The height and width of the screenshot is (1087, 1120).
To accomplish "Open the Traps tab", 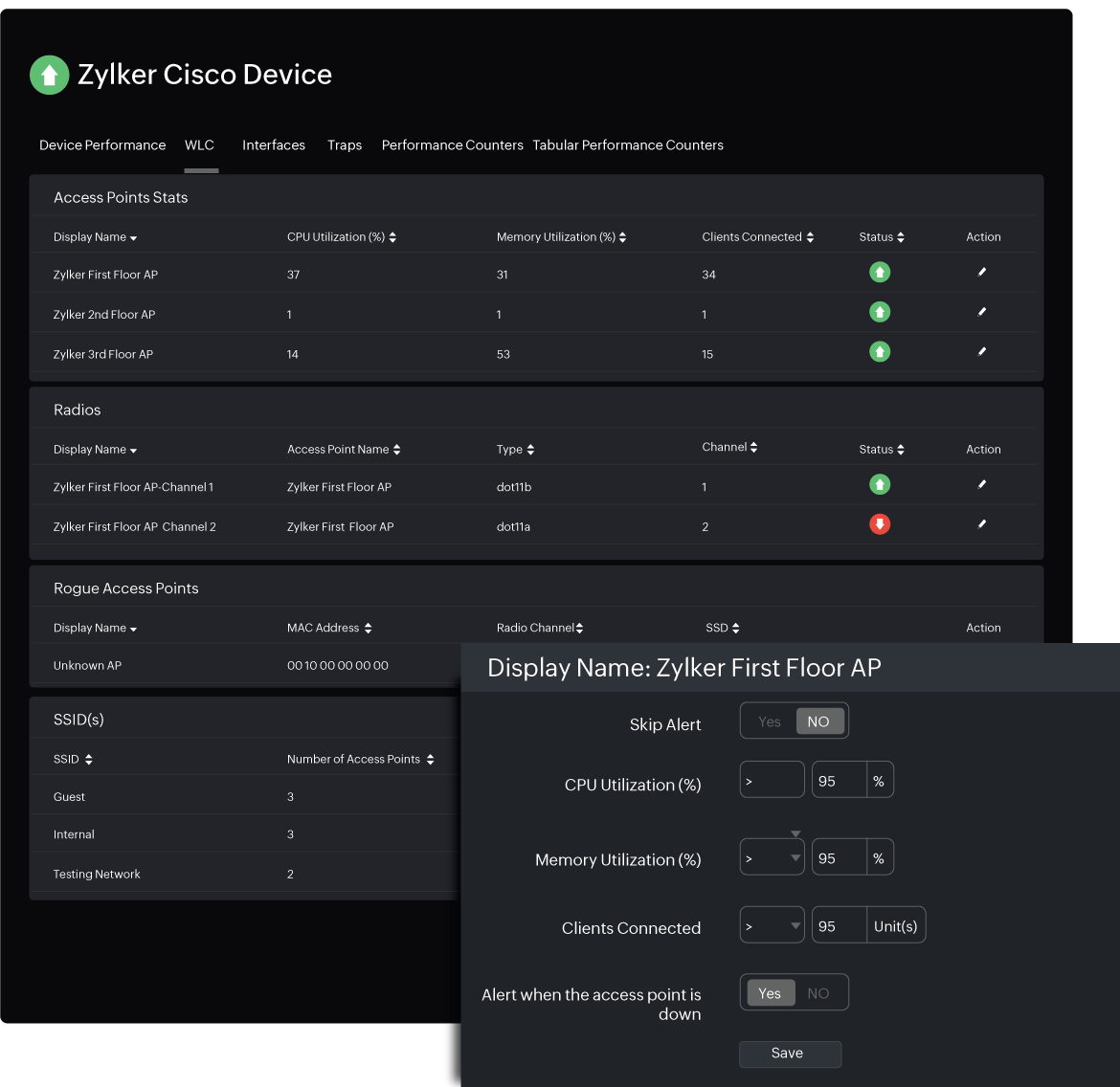I will (345, 144).
